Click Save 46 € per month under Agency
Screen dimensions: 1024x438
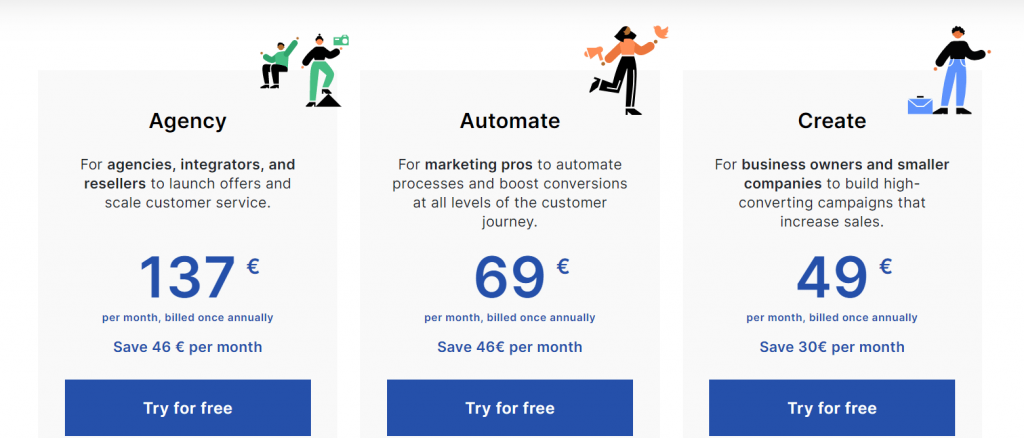[x=187, y=347]
